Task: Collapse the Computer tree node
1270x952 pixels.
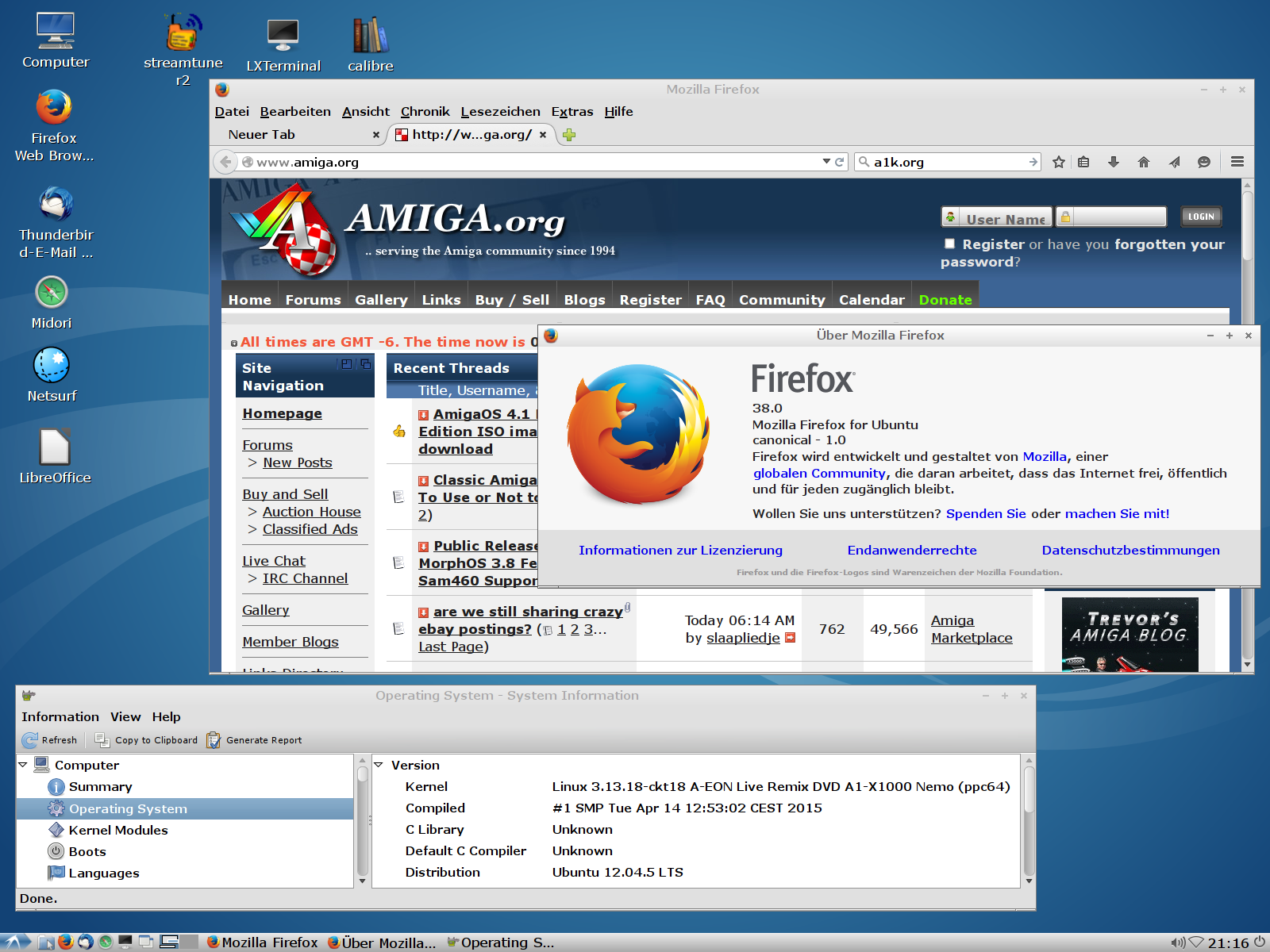Action: tap(23, 765)
